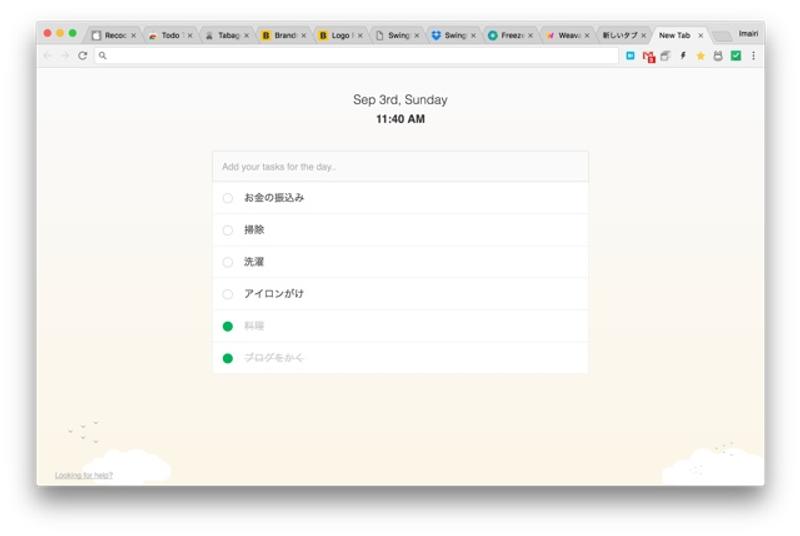This screenshot has width=800, height=536.
Task: Uncheck the completed ブログをかく task
Action: point(228,358)
